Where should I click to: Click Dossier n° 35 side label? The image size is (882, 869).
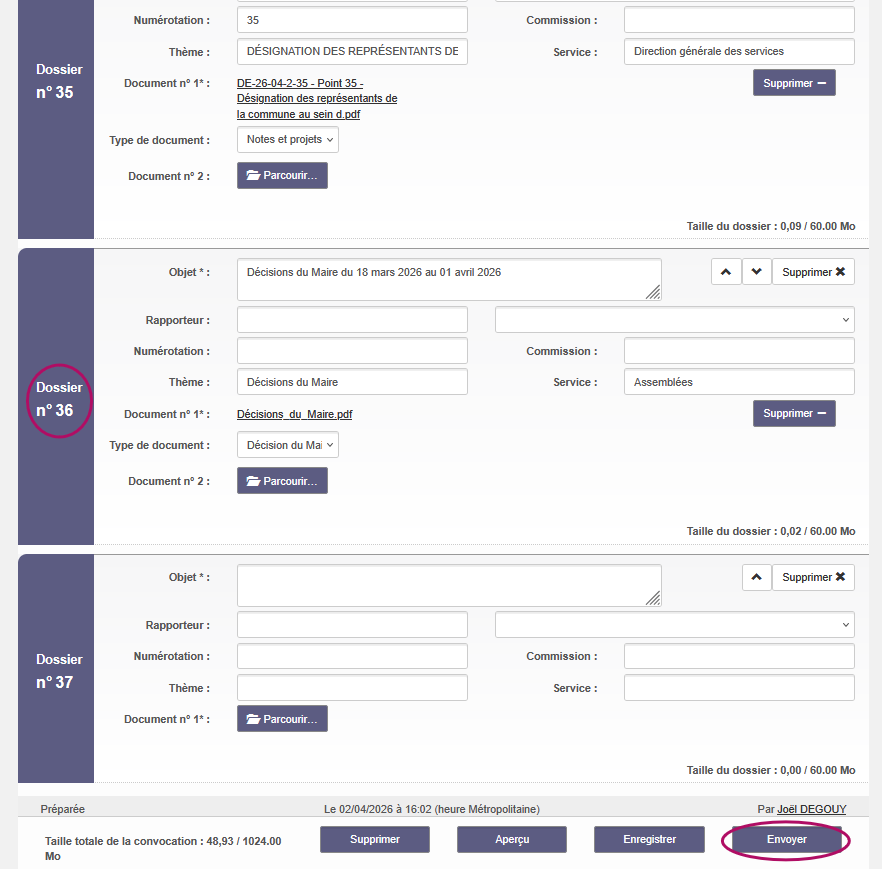pos(59,80)
